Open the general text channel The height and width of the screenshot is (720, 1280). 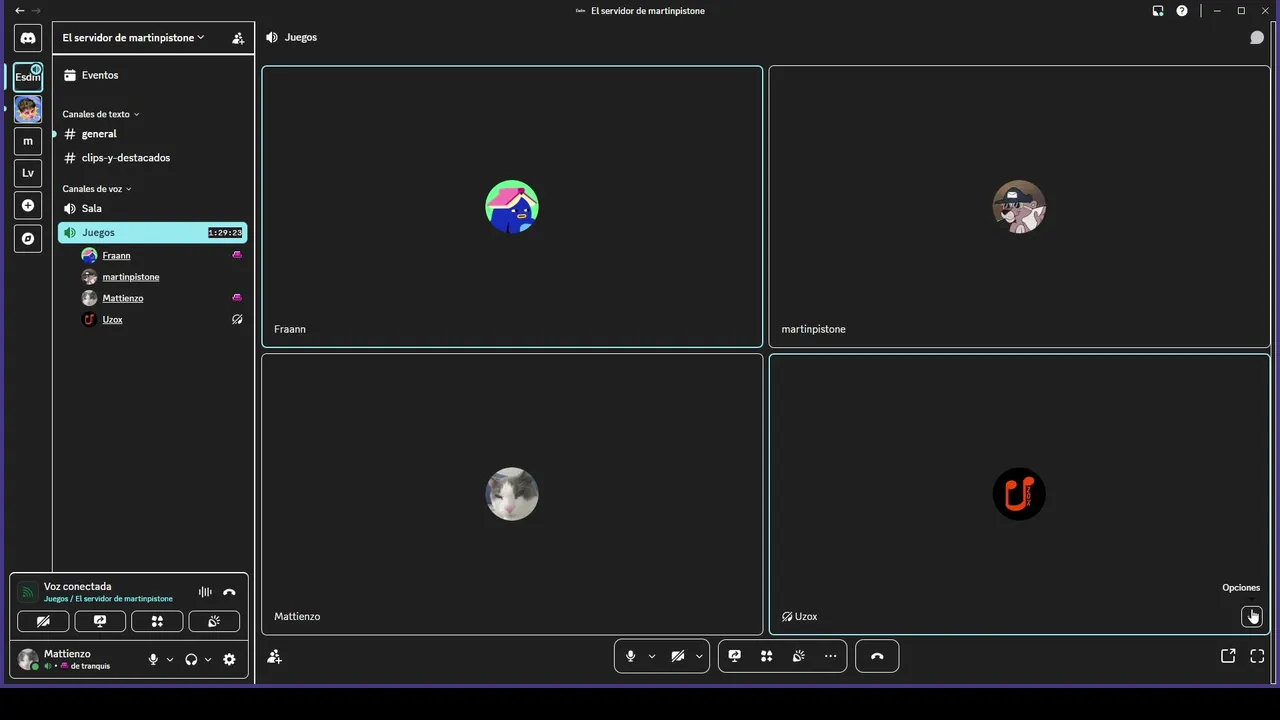point(152,134)
